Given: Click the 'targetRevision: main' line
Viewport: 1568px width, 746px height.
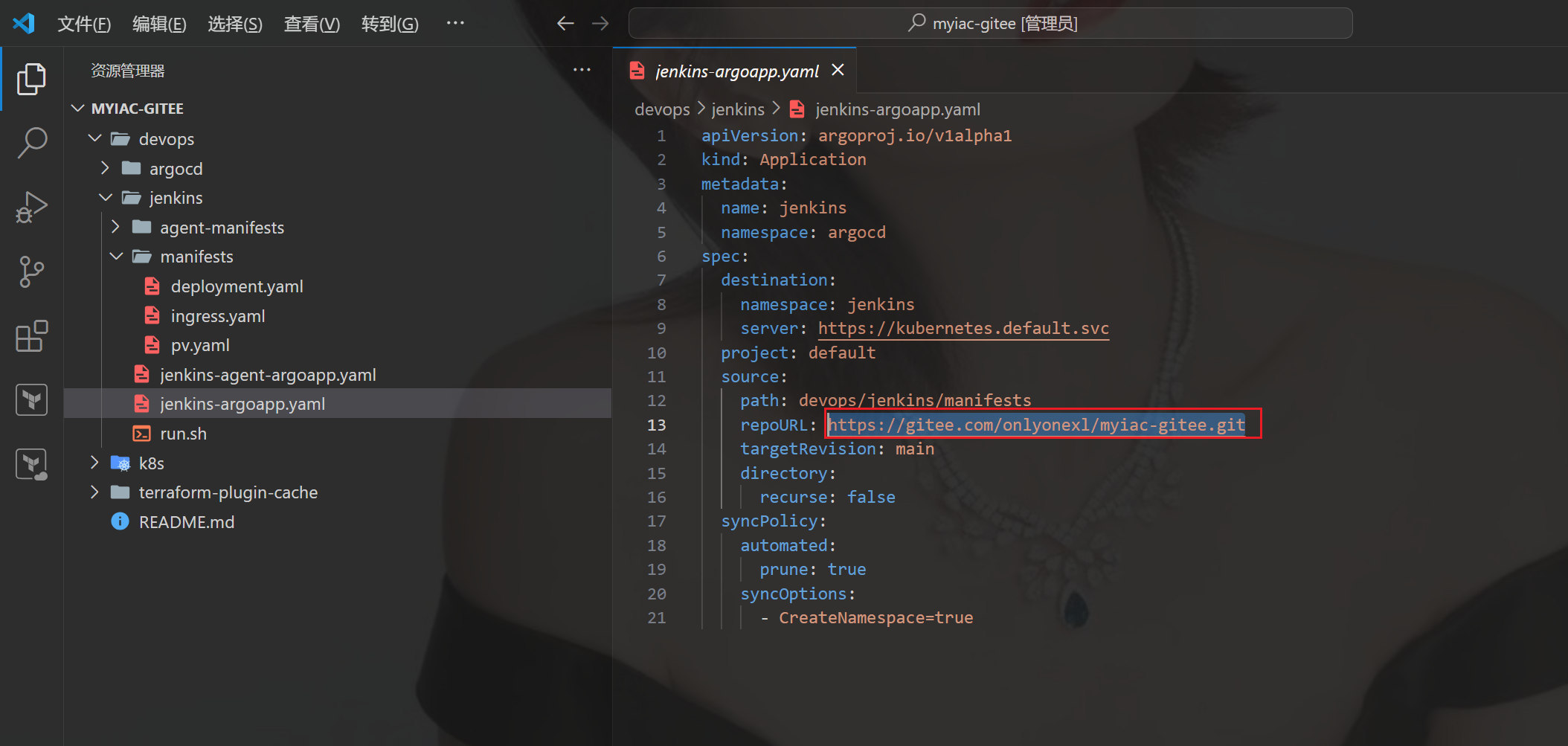Looking at the screenshot, I should click(x=837, y=449).
